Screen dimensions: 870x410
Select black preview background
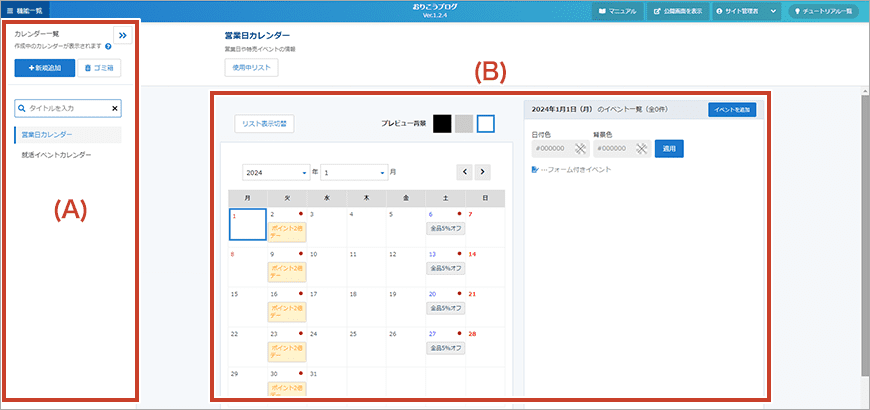click(x=442, y=124)
